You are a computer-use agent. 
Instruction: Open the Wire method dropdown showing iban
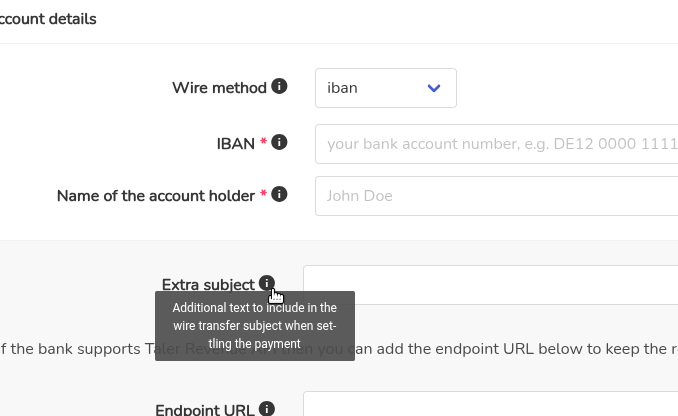coord(386,88)
